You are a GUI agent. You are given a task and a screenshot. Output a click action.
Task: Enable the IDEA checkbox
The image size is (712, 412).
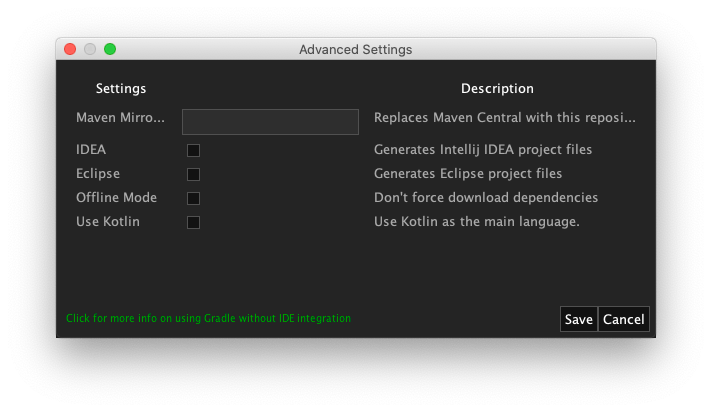click(x=194, y=150)
